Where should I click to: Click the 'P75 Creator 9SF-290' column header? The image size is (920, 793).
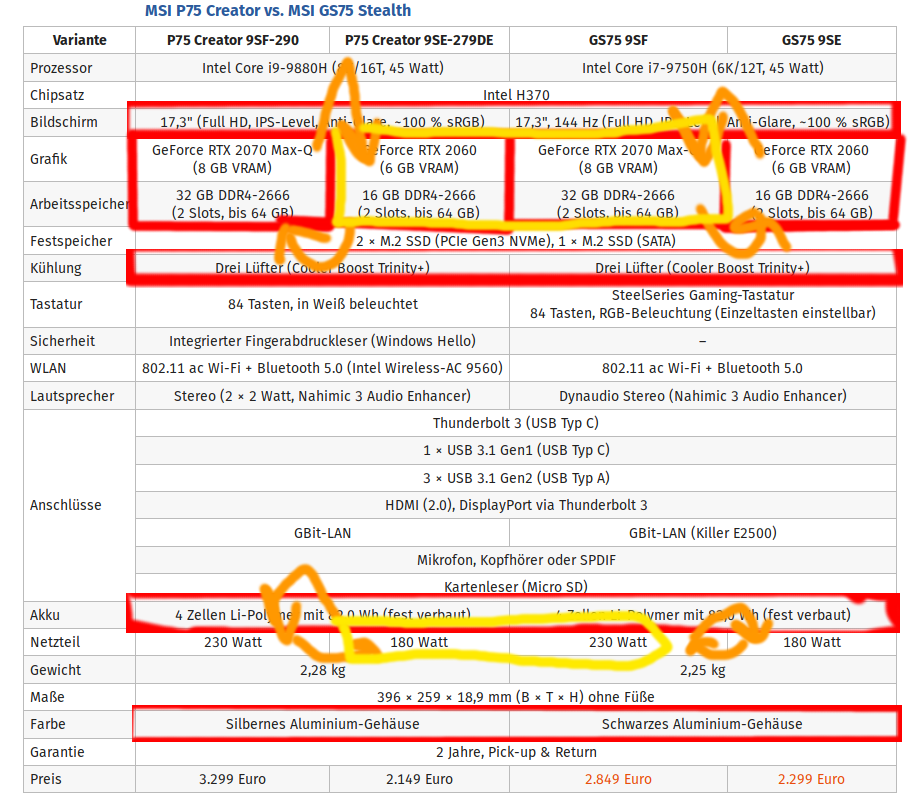click(232, 40)
